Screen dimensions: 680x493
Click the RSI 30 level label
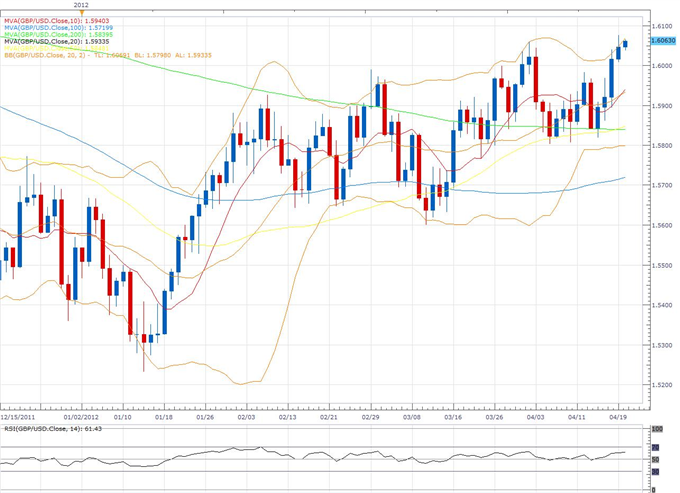point(656,472)
